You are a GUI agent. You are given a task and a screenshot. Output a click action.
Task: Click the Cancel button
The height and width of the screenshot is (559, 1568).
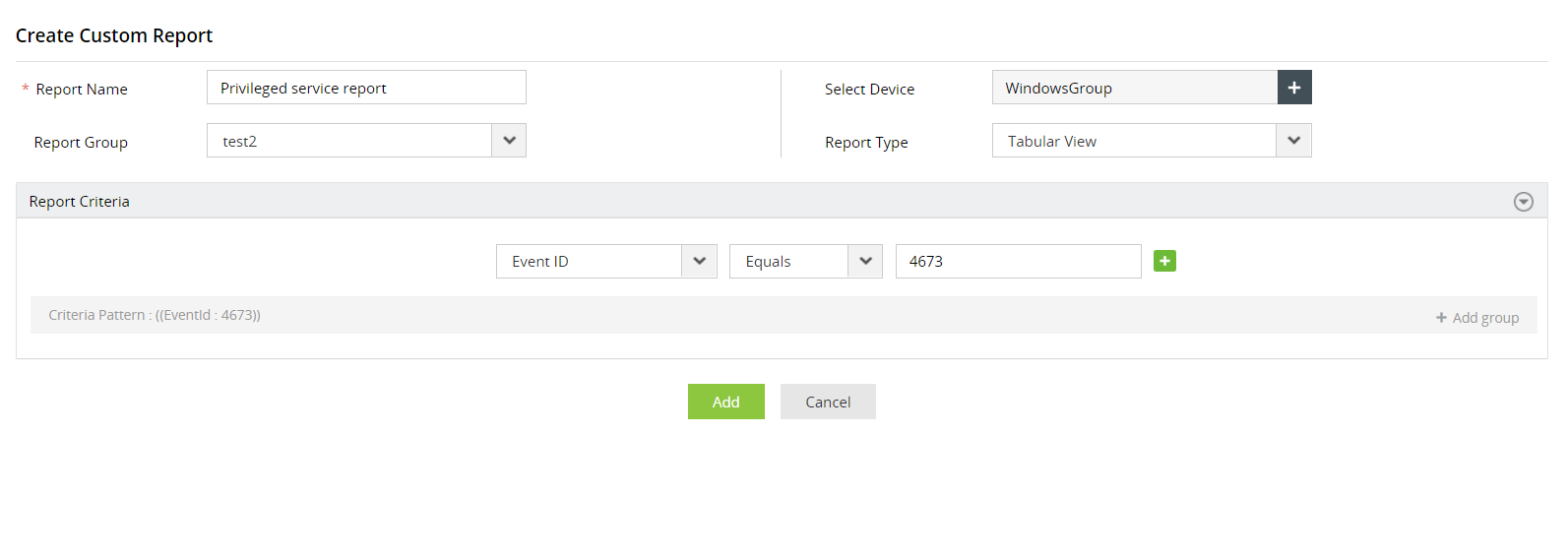pos(828,402)
